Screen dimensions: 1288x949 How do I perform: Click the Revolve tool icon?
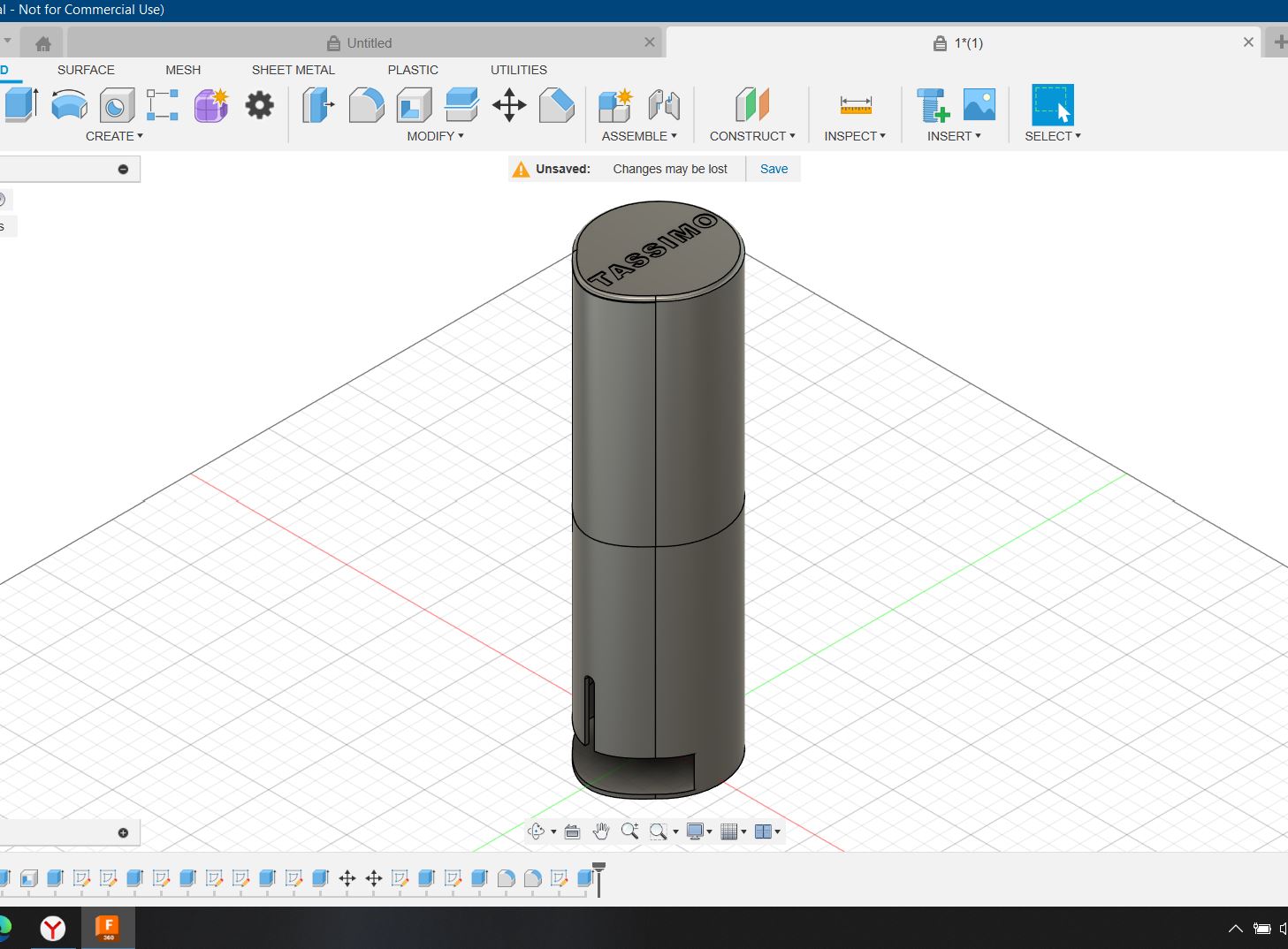pyautogui.click(x=69, y=105)
